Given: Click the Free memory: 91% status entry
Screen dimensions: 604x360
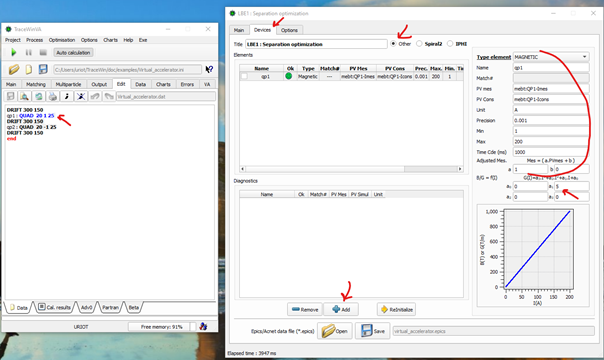Looking at the screenshot, I should pos(161,327).
